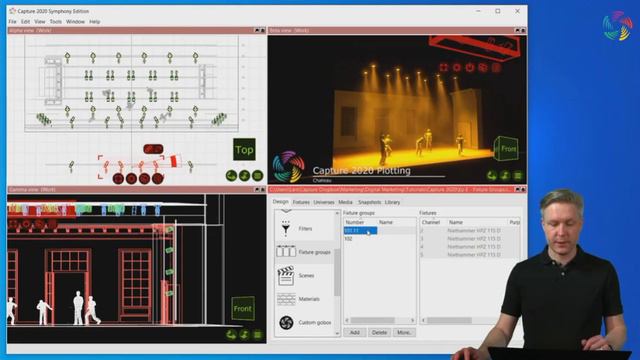The width and height of the screenshot is (640, 360).
Task: Switch to the Media tab
Action: coord(345,202)
